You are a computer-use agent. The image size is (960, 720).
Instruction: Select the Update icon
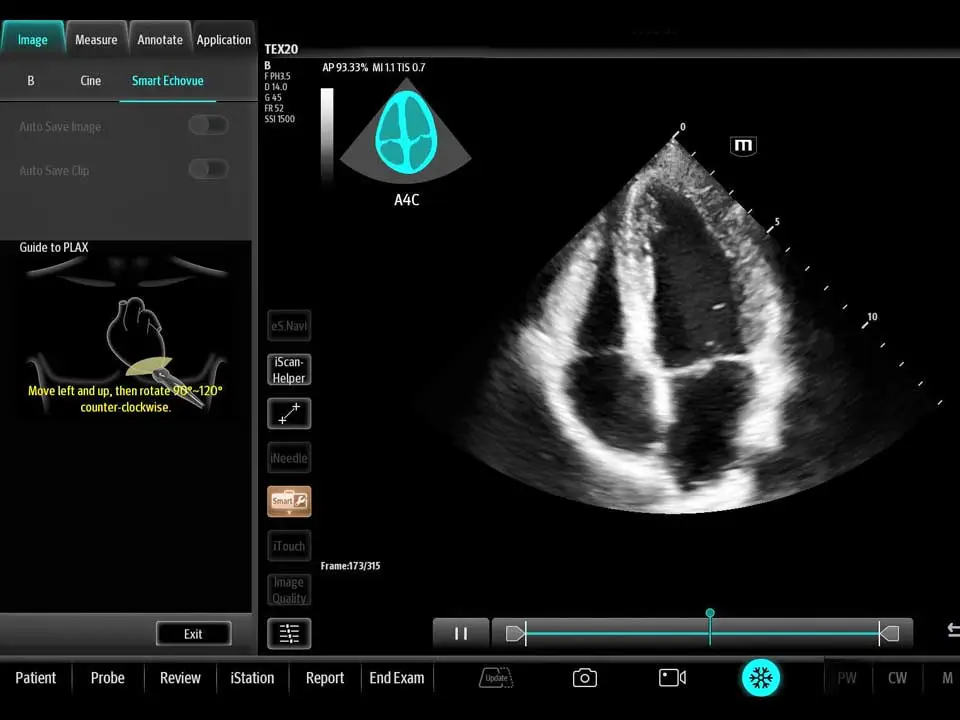(496, 677)
